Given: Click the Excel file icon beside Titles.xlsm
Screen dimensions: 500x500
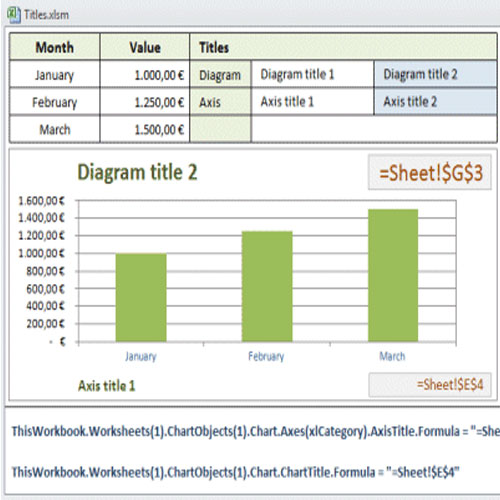Looking at the screenshot, I should [x=14, y=15].
